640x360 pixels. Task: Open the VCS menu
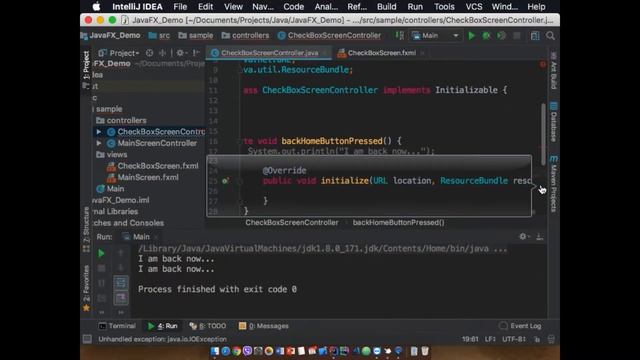473,7
